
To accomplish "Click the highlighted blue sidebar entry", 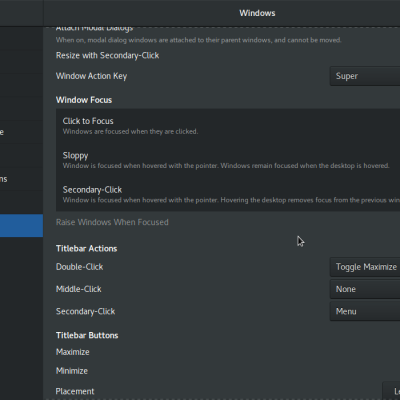I will [x=21, y=226].
